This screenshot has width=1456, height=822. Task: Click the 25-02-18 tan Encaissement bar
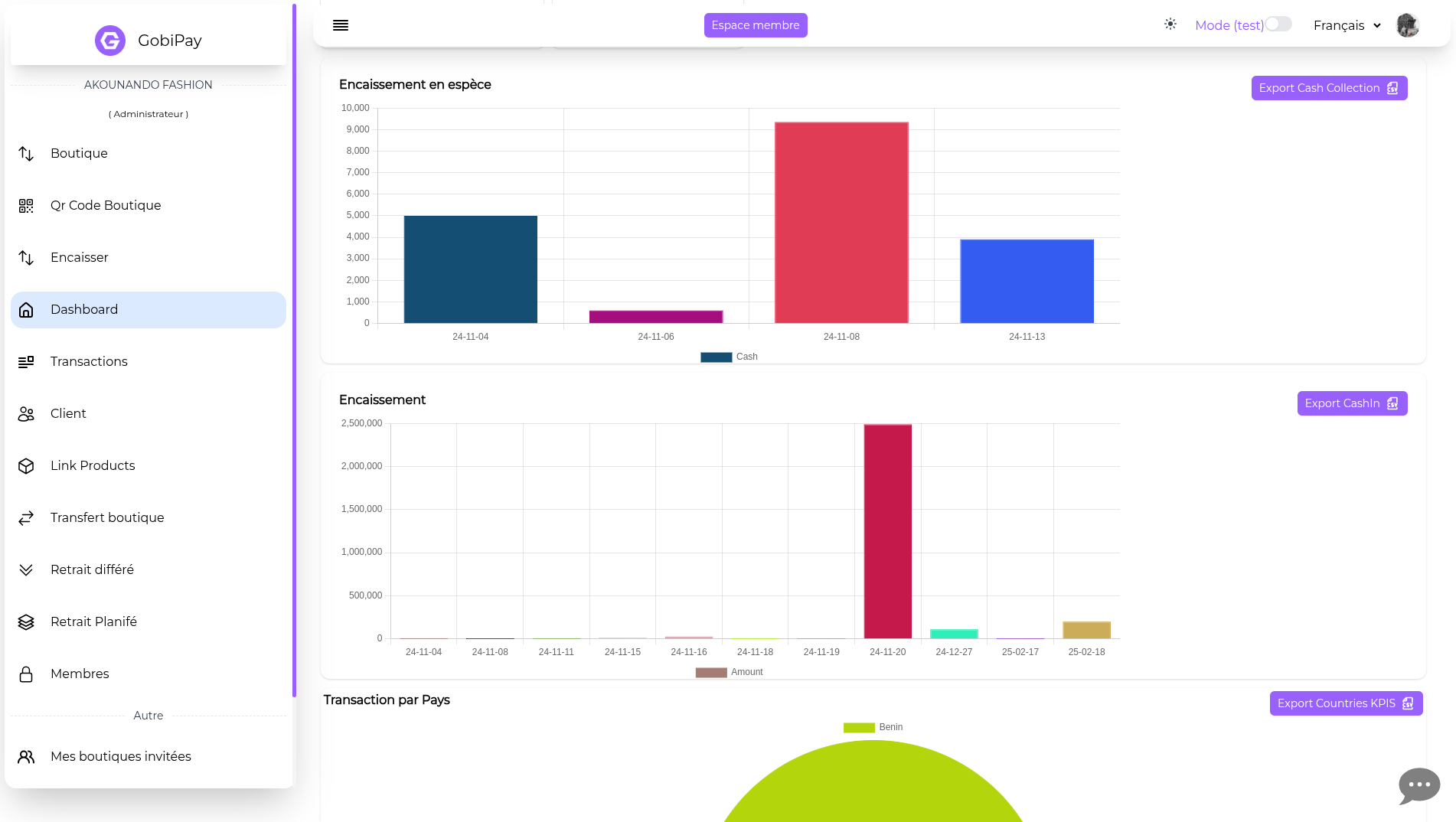(1087, 630)
